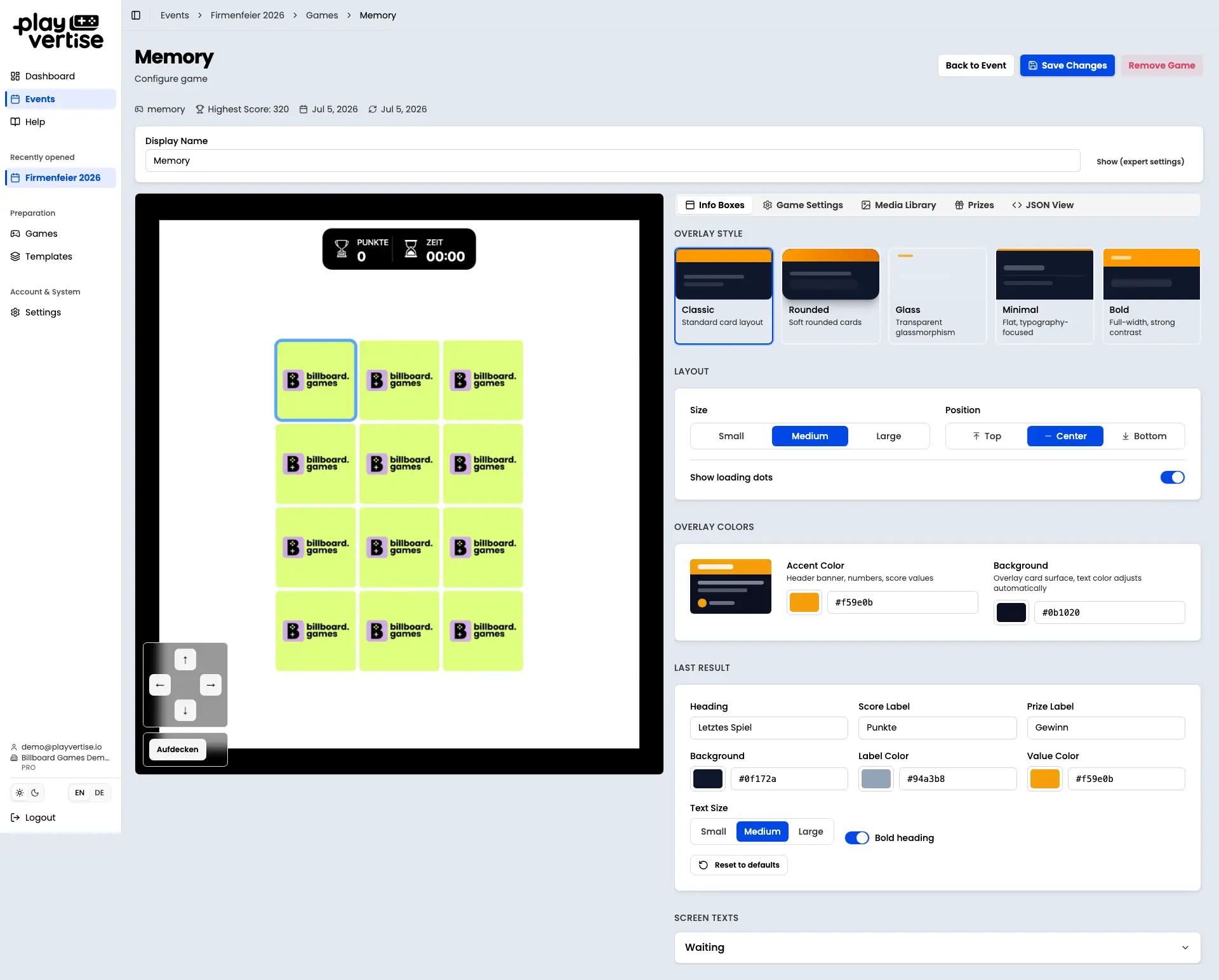Viewport: 1219px width, 980px height.
Task: Click Back to Event button
Action: pyautogui.click(x=976, y=65)
